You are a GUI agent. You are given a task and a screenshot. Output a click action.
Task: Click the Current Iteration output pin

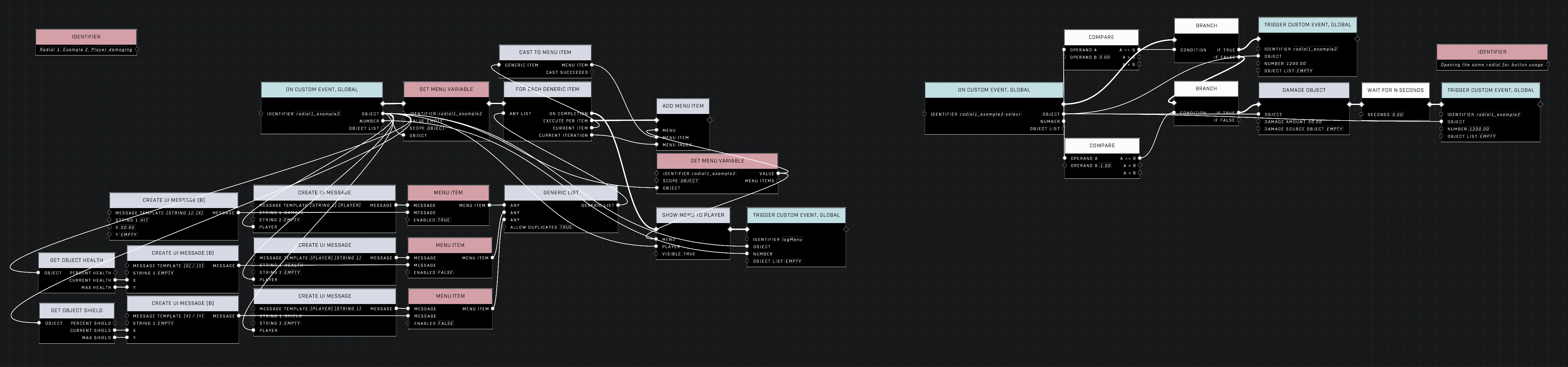pos(592,136)
